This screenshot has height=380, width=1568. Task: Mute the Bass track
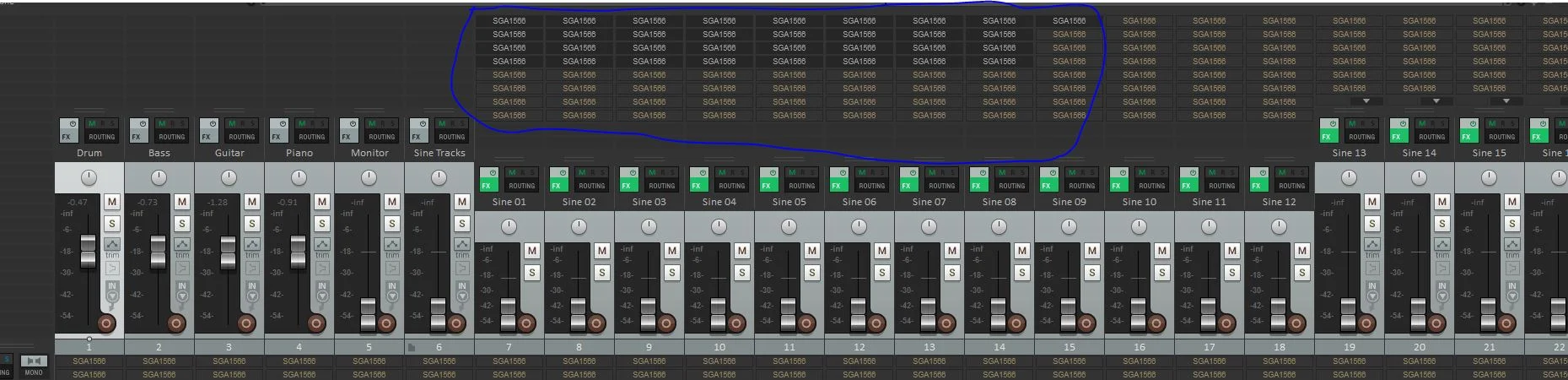click(181, 202)
